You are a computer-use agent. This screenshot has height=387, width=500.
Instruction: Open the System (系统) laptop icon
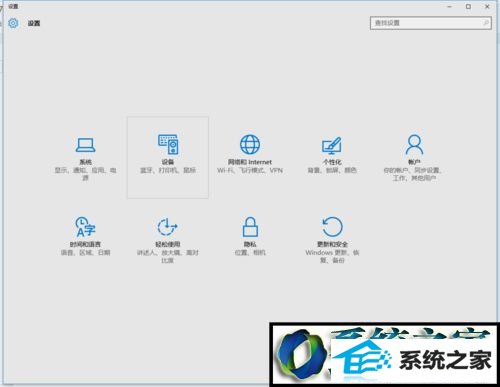point(85,145)
